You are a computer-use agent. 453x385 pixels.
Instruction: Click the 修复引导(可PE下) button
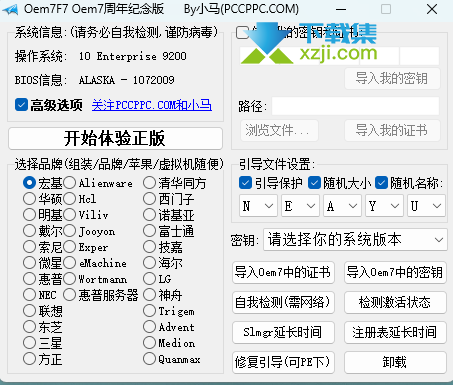pyautogui.click(x=283, y=362)
